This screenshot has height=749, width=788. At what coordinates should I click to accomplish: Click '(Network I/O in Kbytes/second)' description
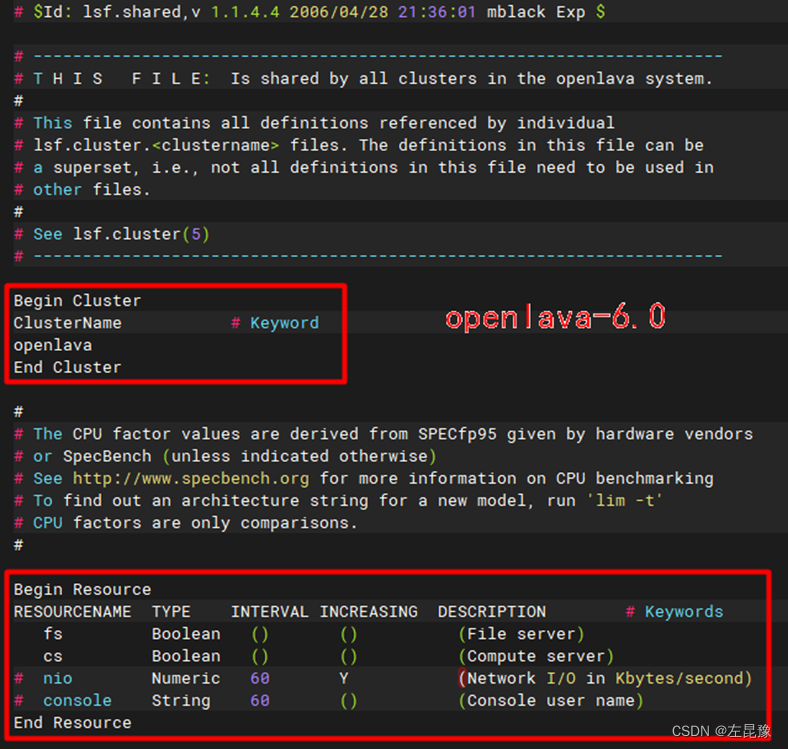coord(605,679)
